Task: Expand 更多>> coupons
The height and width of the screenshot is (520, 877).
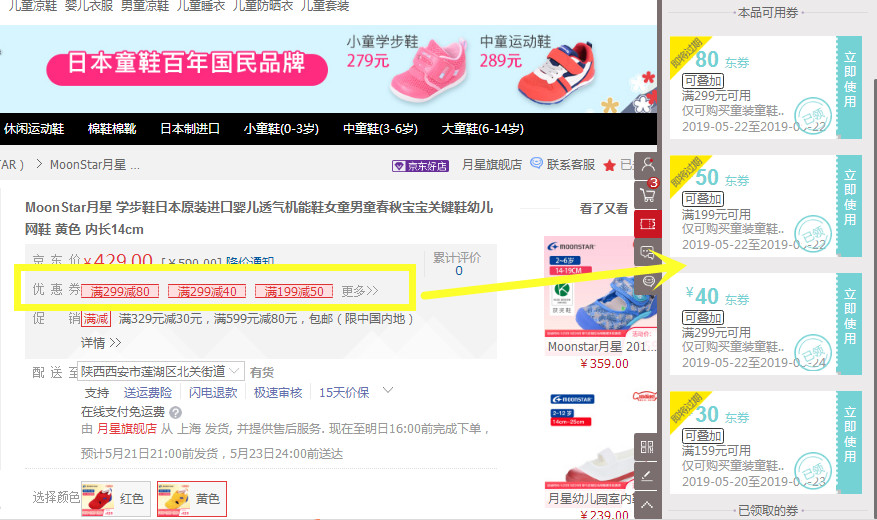Action: pyautogui.click(x=360, y=291)
